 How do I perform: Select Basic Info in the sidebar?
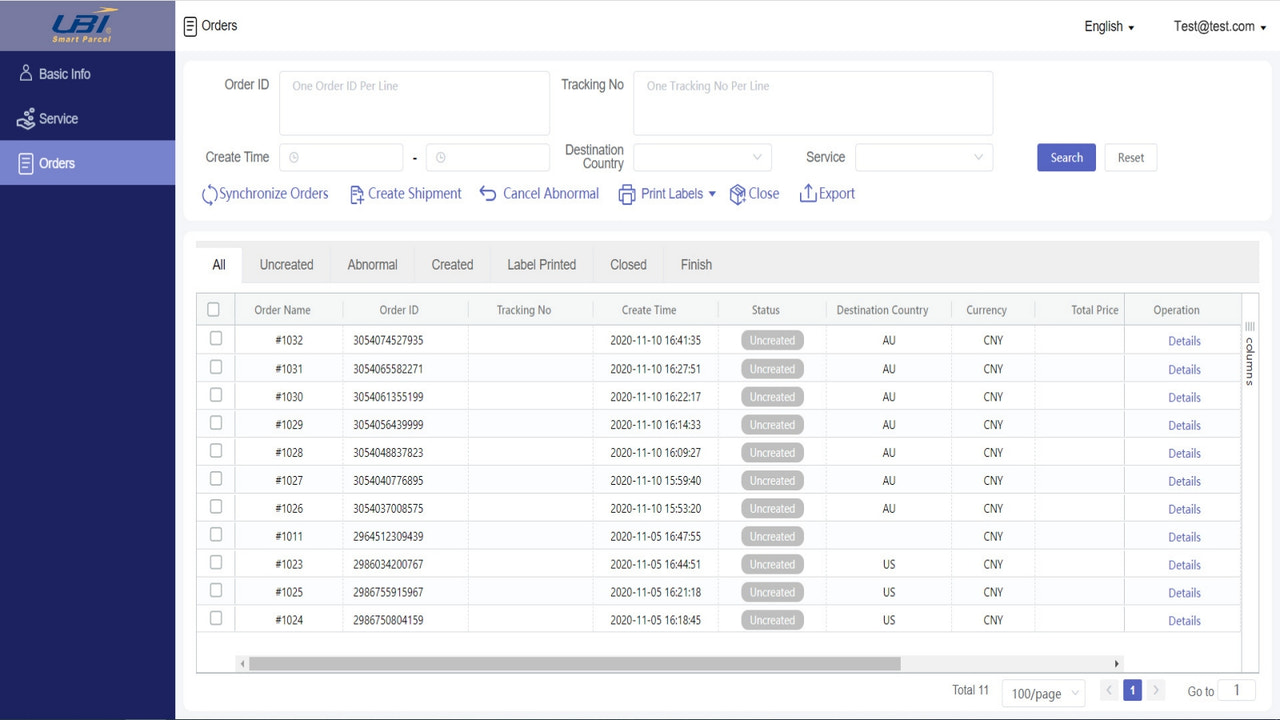[60, 73]
